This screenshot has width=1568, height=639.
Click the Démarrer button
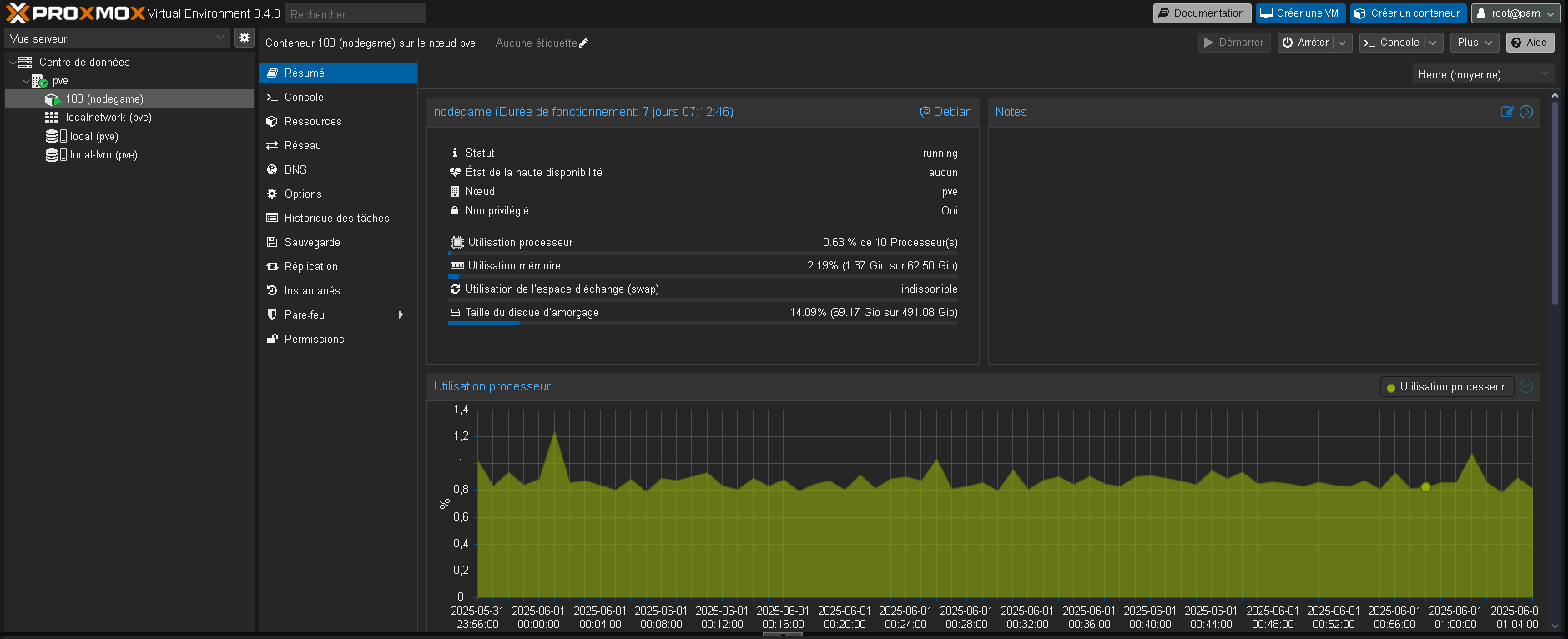point(1234,43)
